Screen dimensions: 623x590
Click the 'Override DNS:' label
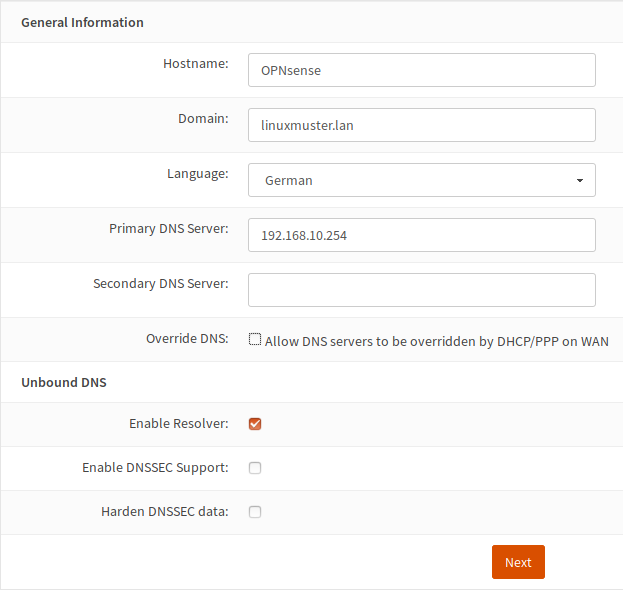pyautogui.click(x=187, y=339)
